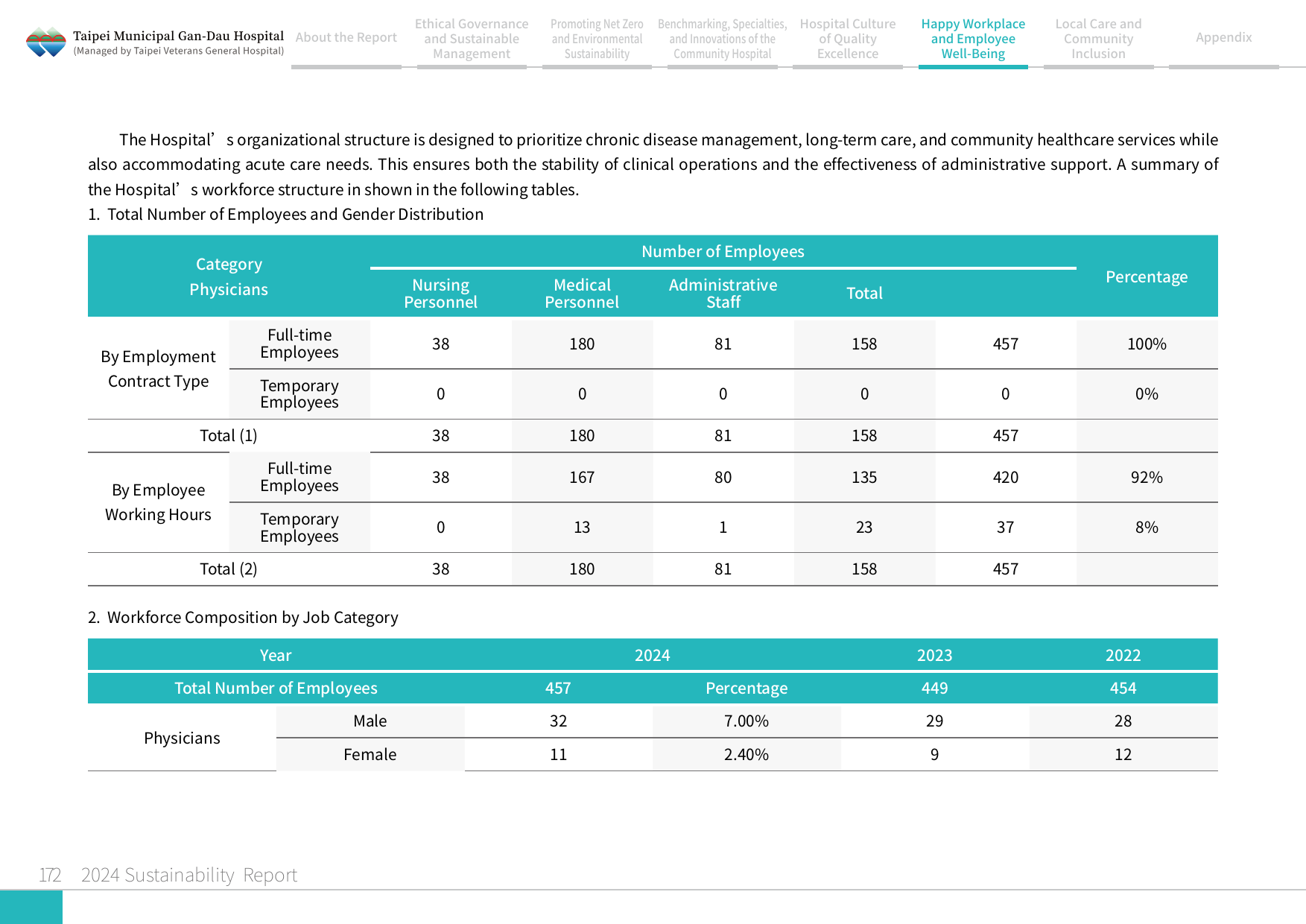Screen dimensions: 1306x924
Task: Click the '28' male physicians 2022 cell
Action: point(1123,721)
